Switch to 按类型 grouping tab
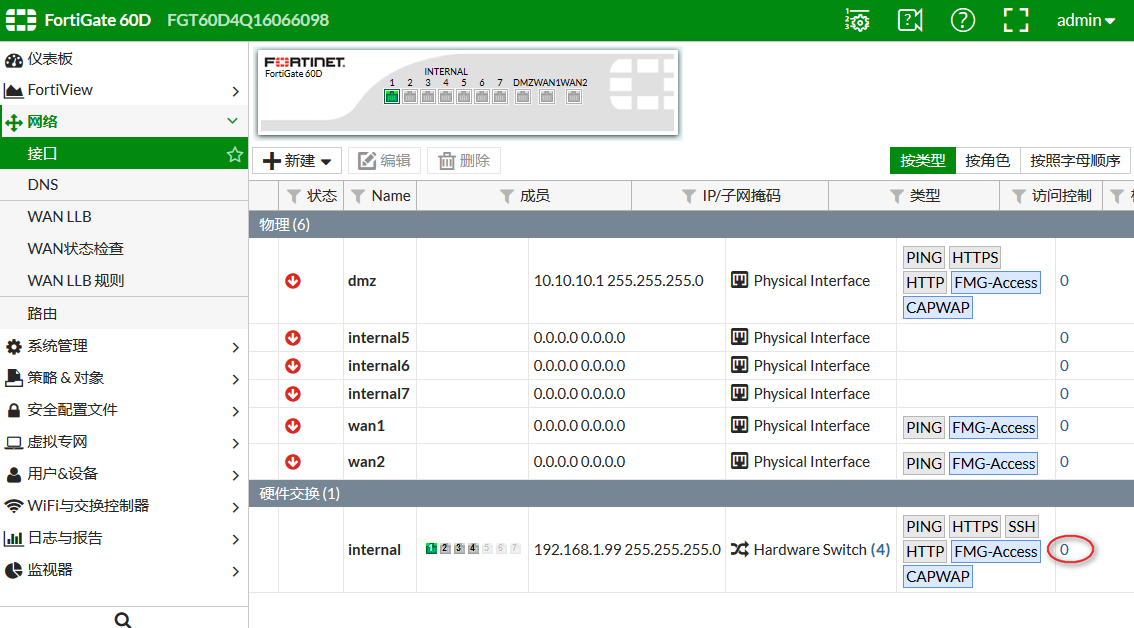1134x628 pixels. tap(922, 161)
